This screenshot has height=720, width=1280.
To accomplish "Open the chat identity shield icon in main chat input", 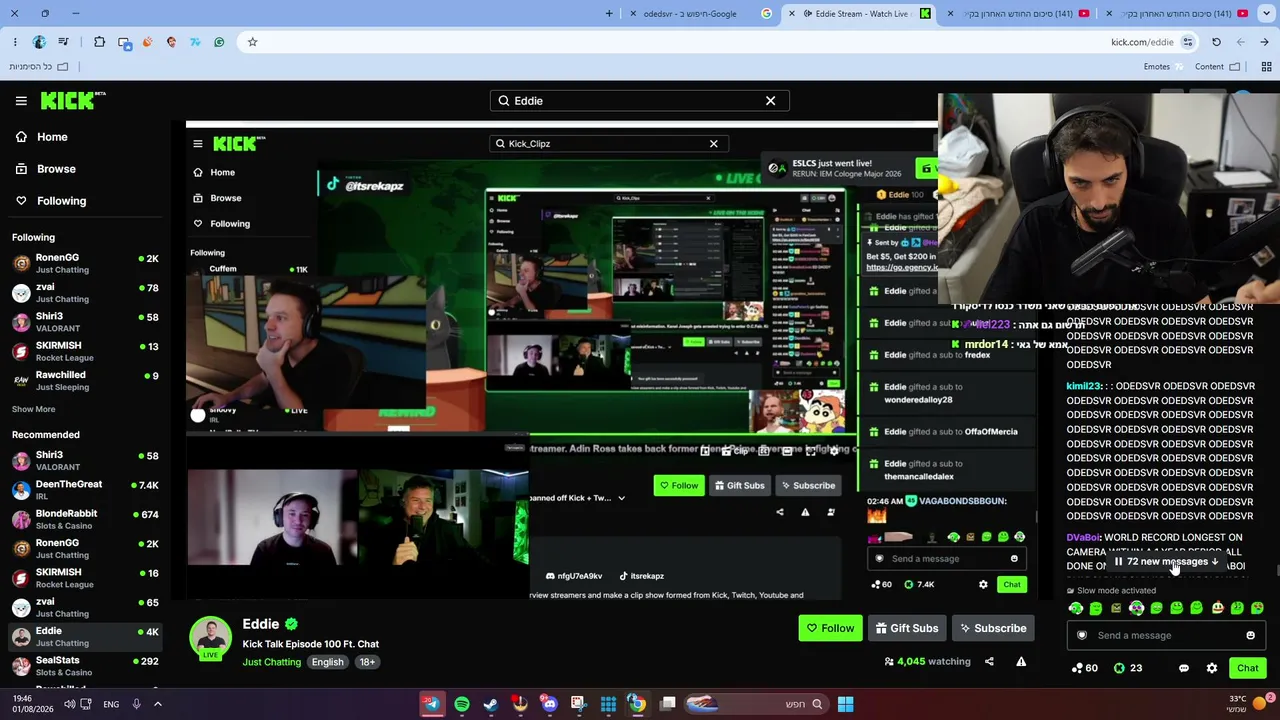I will point(1082,635).
